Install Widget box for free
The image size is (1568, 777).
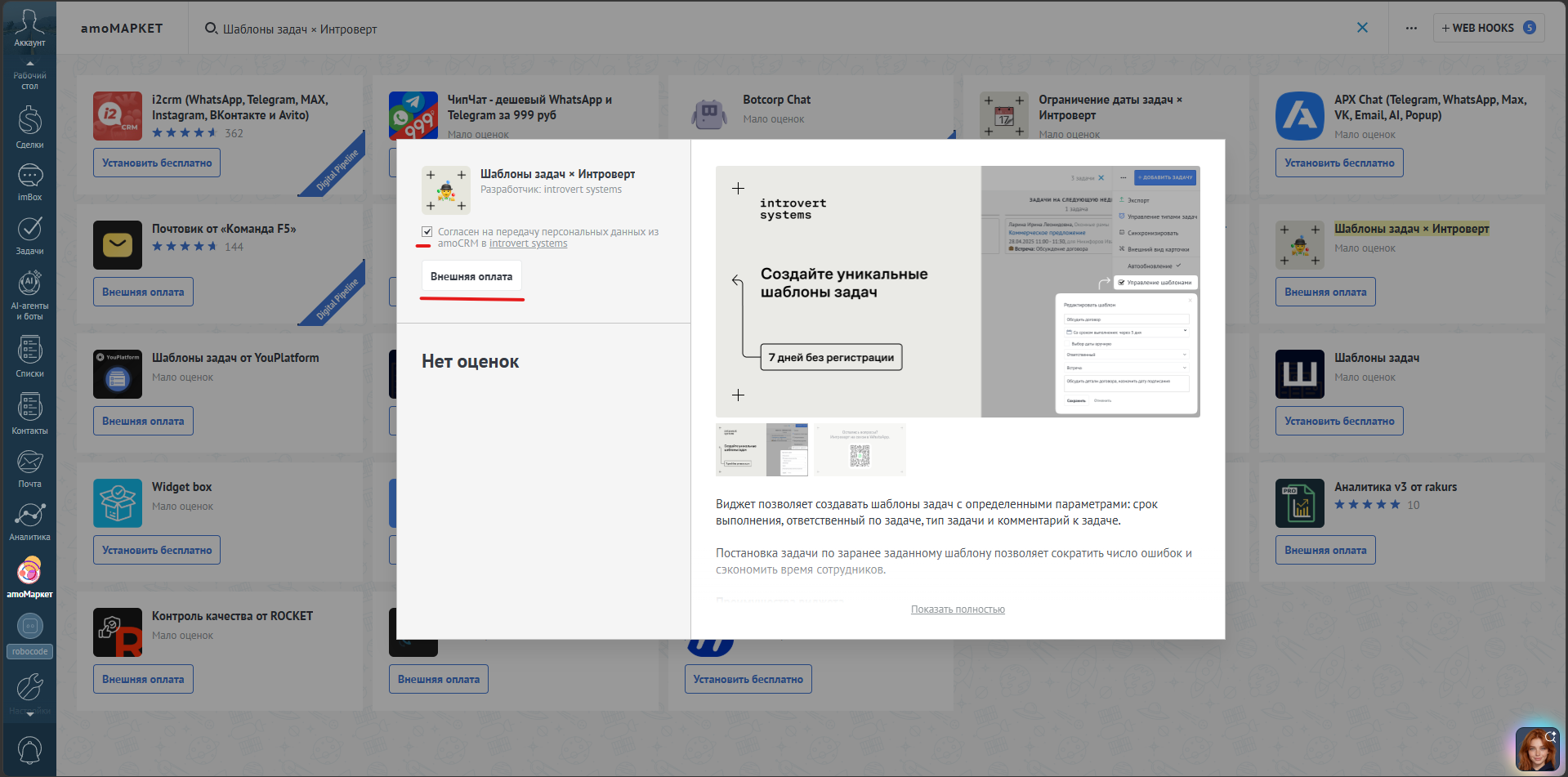(157, 550)
